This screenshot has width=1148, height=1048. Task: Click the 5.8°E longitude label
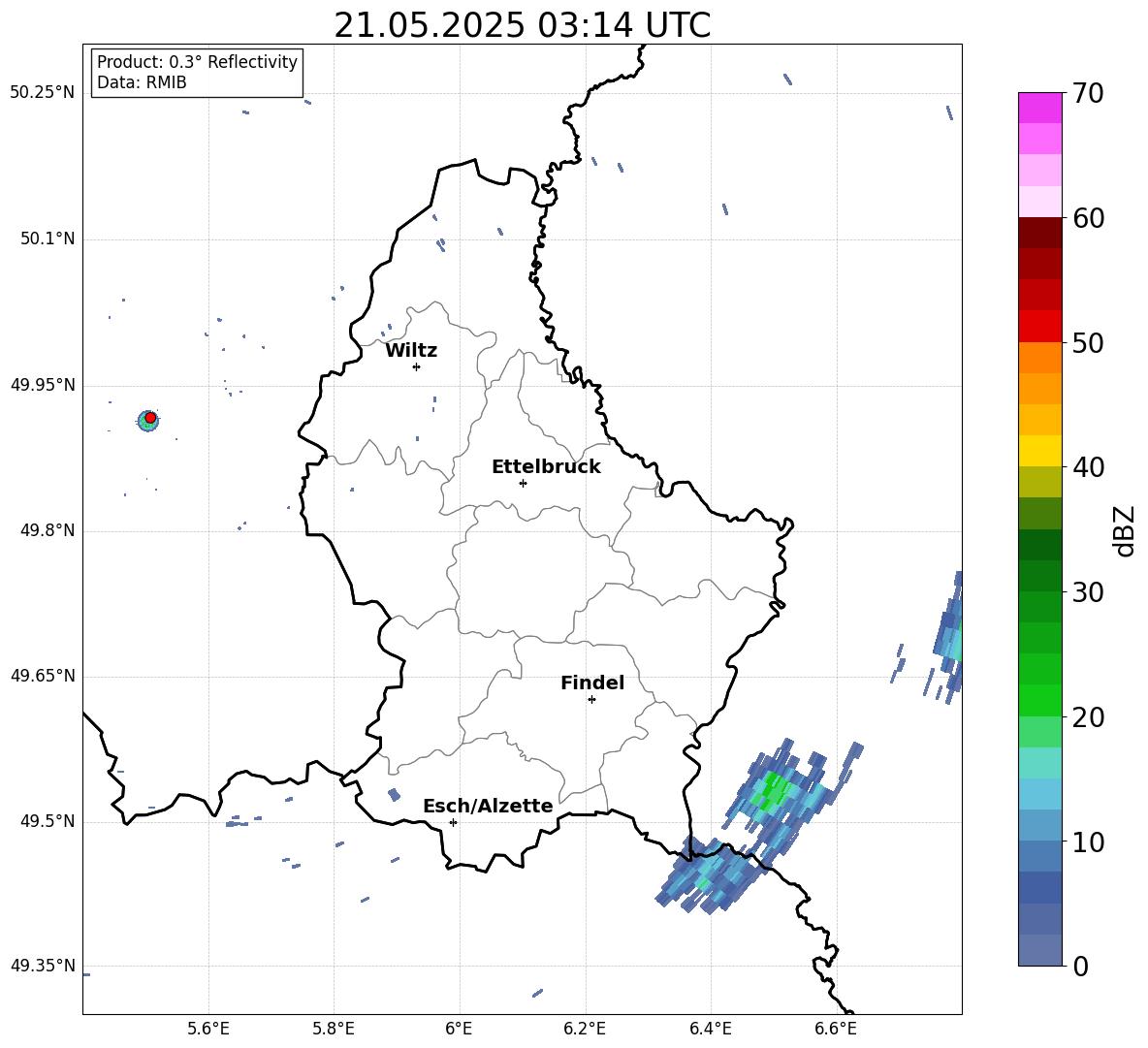334,1029
